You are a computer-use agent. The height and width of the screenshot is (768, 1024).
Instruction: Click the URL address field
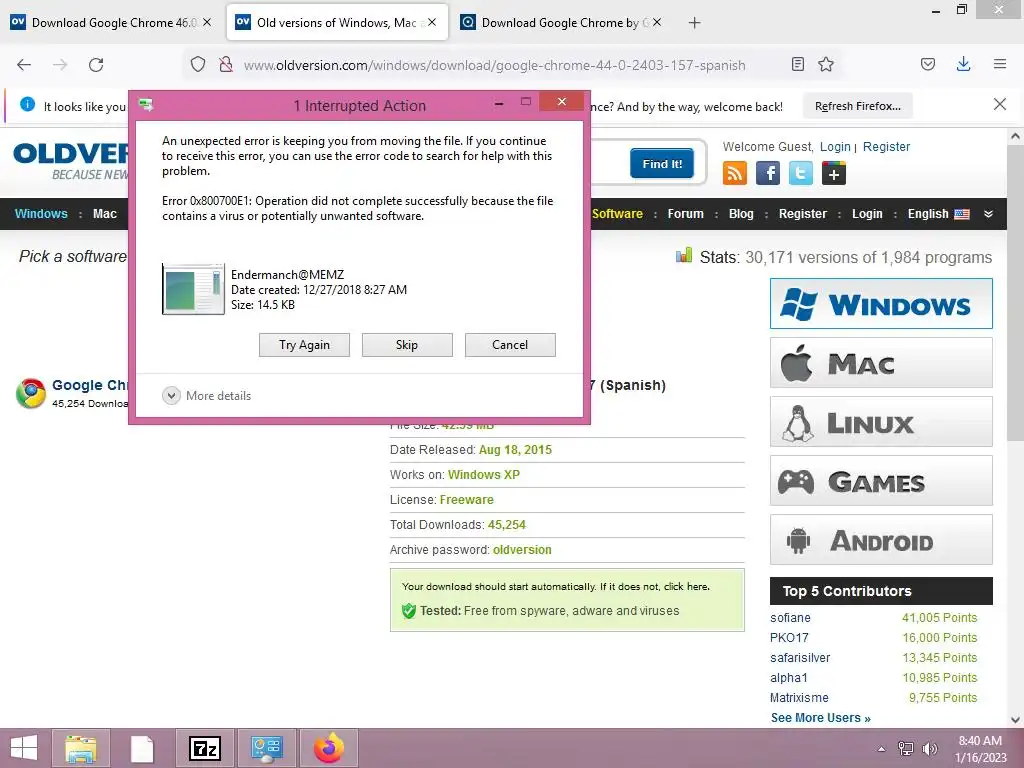pyautogui.click(x=494, y=65)
